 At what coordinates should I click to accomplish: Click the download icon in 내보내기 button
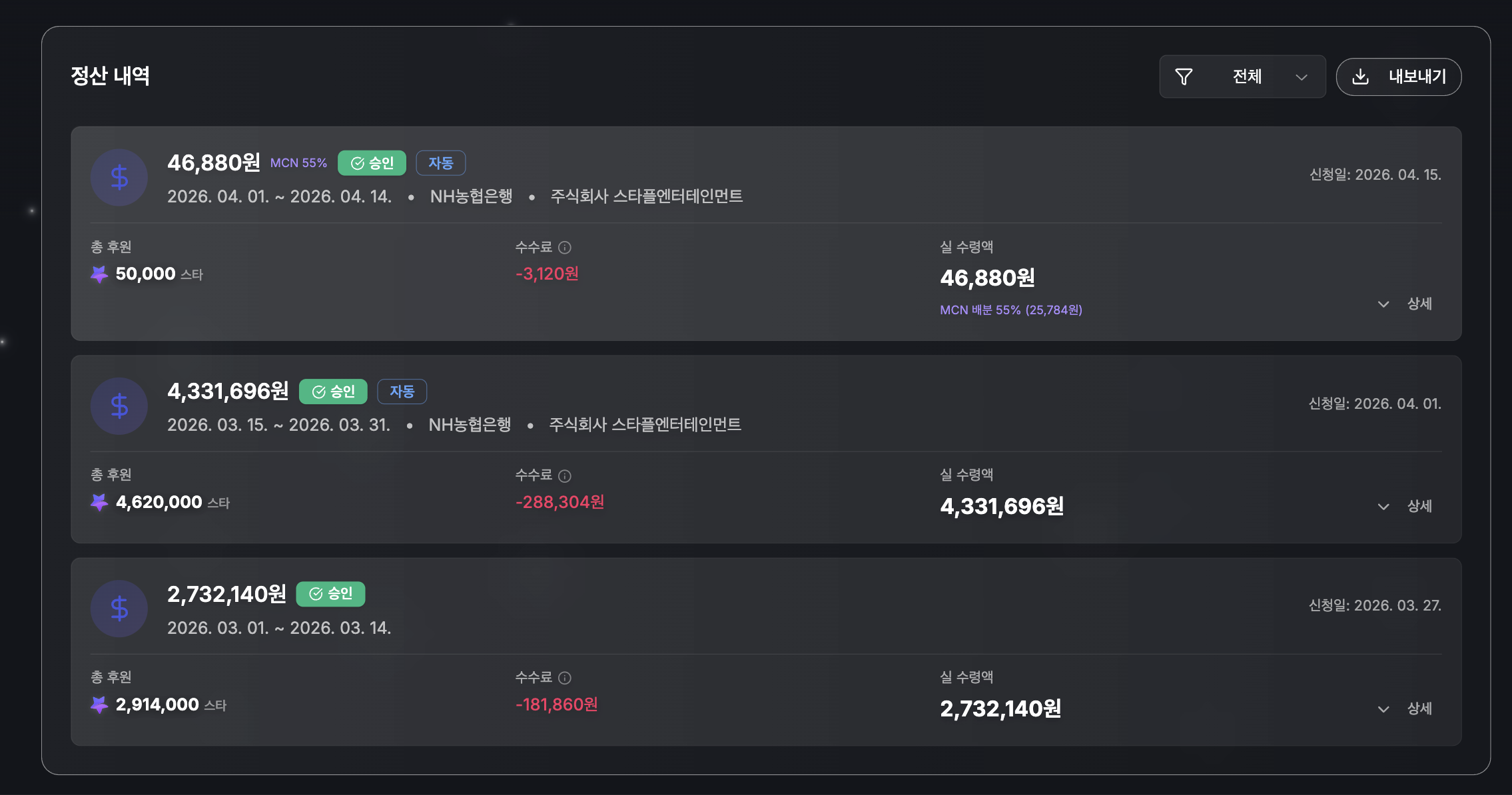[1361, 77]
